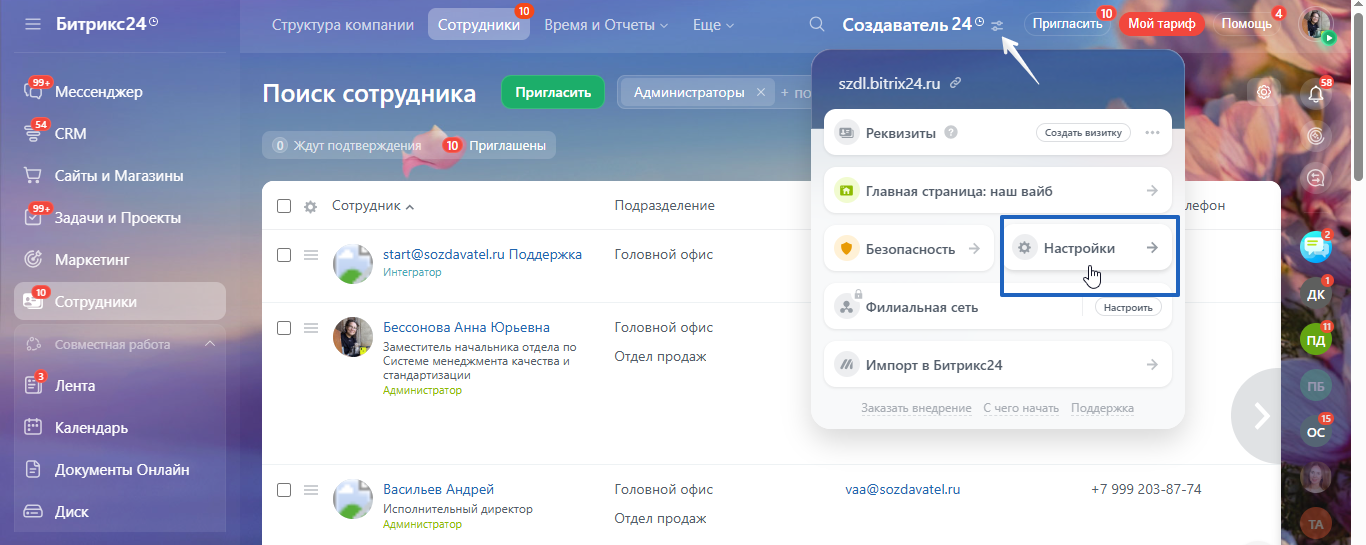Select the Сотрудники top tab

479,24
